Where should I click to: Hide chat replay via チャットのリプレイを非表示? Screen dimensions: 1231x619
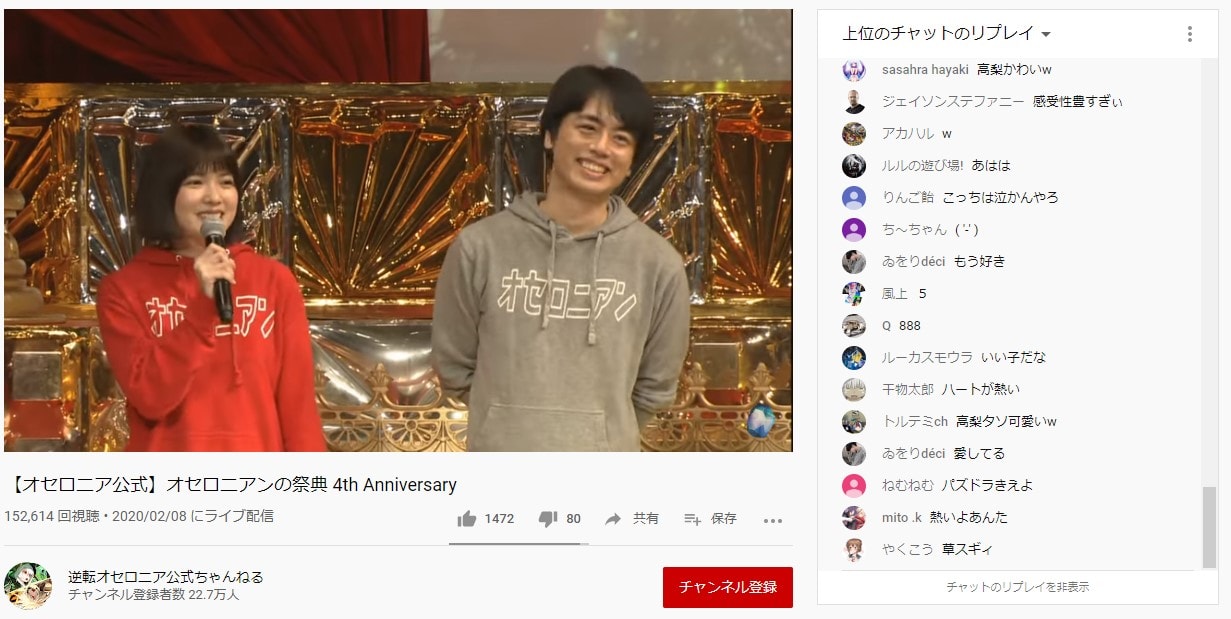tap(1018, 587)
